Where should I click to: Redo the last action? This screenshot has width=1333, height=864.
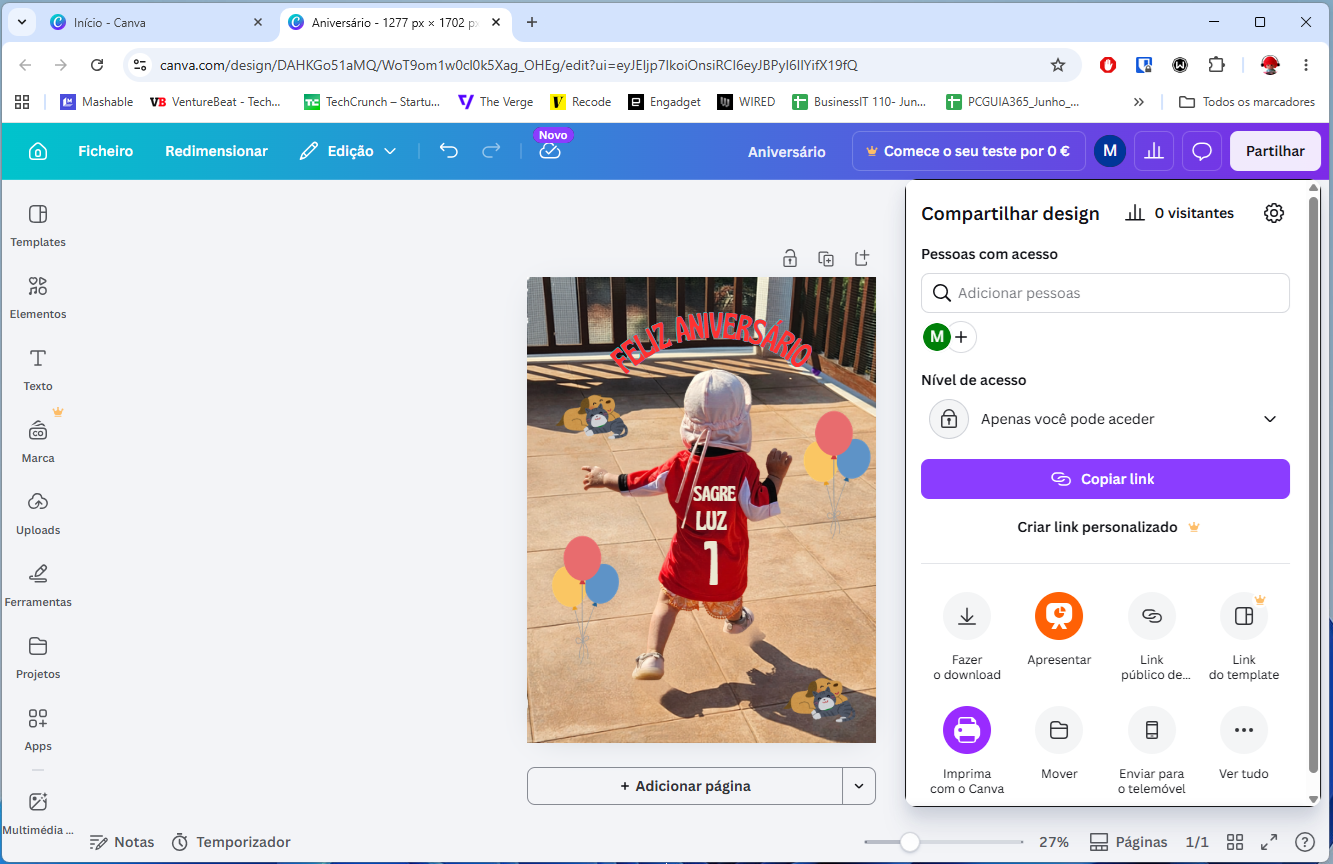click(x=491, y=151)
